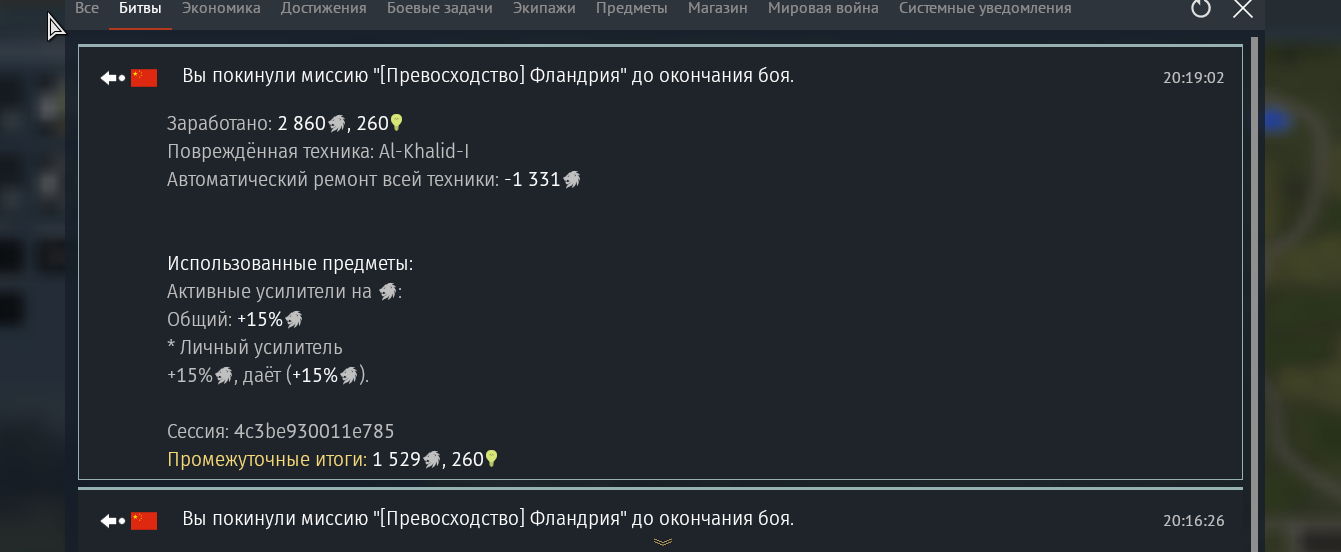The image size is (1341, 552).
Task: Open the Все tab
Action: (x=87, y=8)
